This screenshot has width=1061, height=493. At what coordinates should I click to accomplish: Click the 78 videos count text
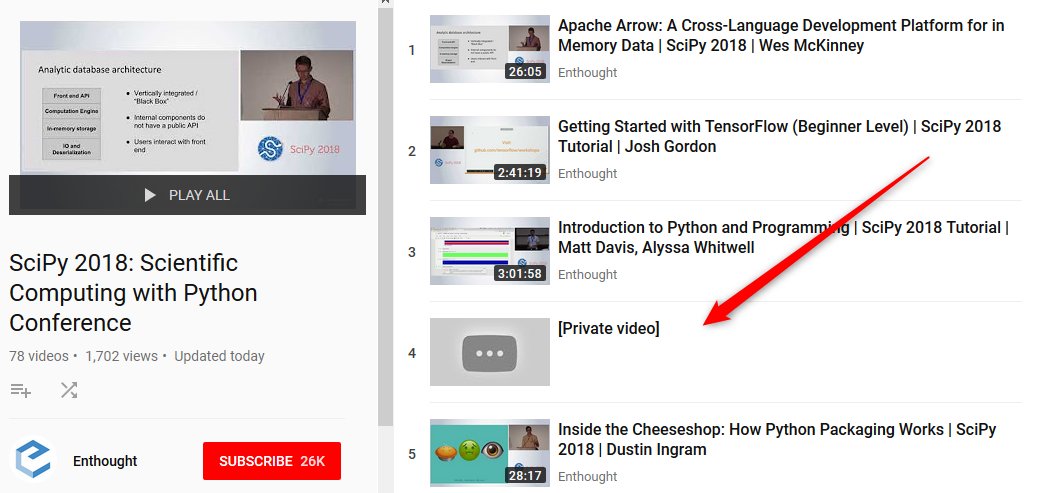pos(39,356)
